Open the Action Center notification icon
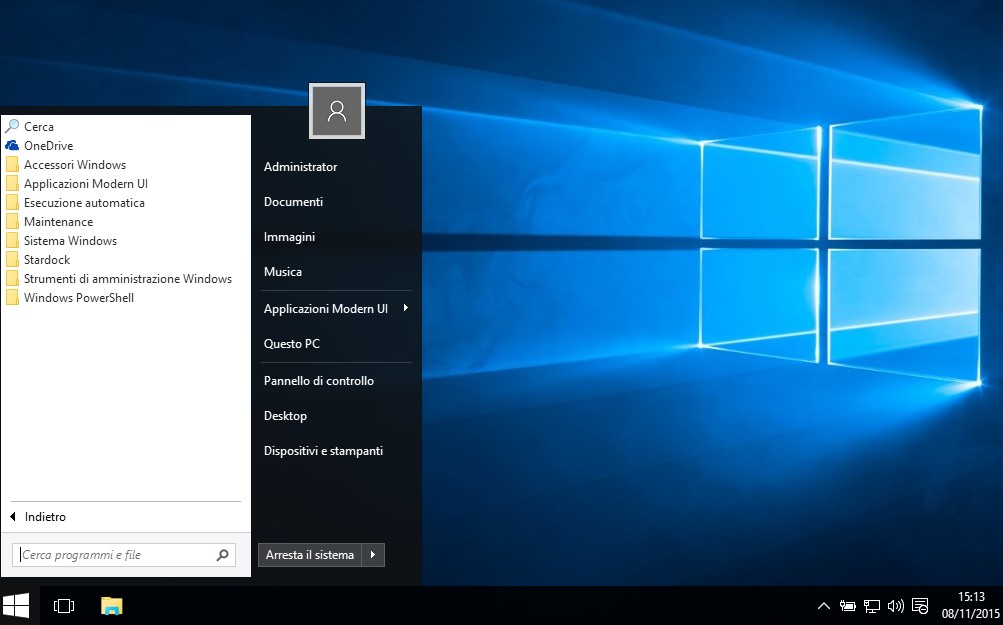This screenshot has height=625, width=1003. click(x=920, y=606)
